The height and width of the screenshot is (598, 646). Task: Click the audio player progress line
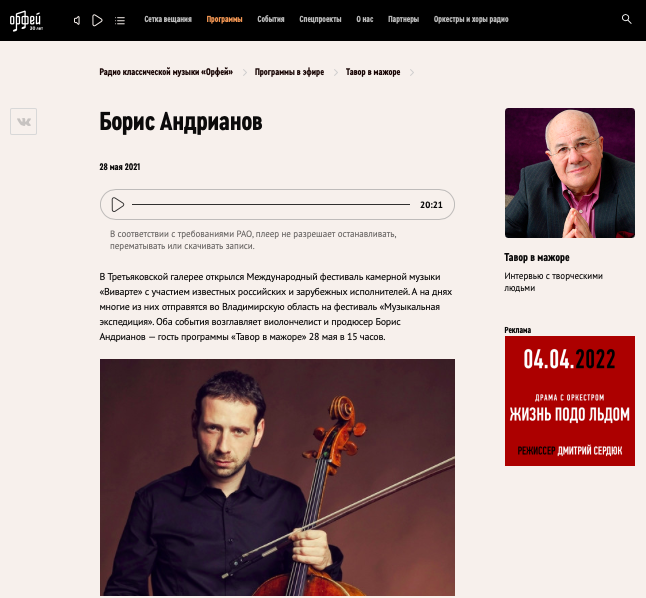click(x=271, y=204)
